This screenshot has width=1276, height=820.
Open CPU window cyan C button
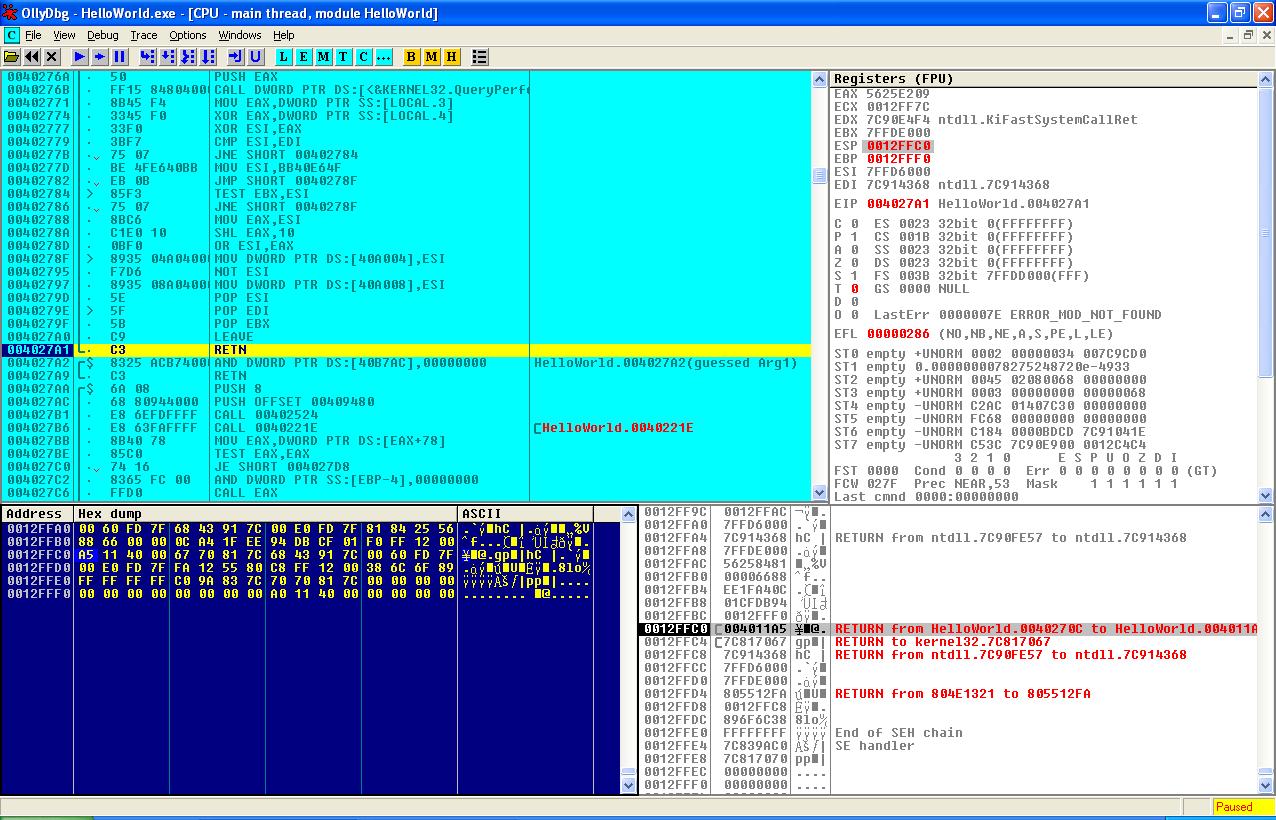pos(364,57)
